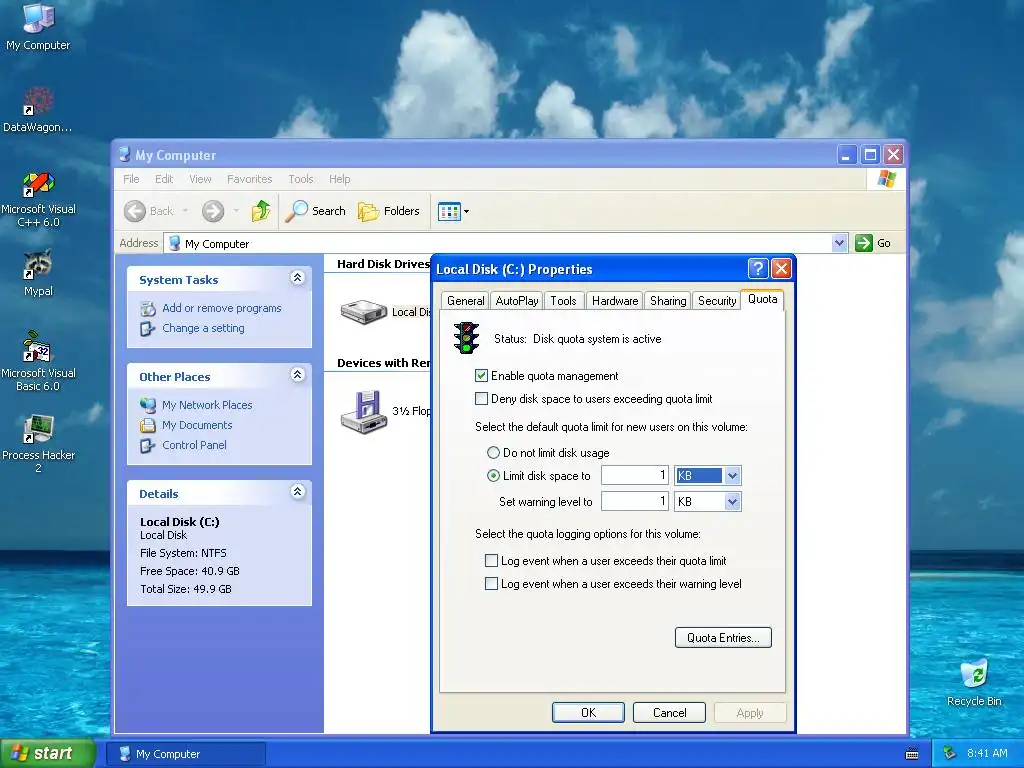1024x768 pixels.
Task: Go up one folder level
Action: tap(261, 211)
